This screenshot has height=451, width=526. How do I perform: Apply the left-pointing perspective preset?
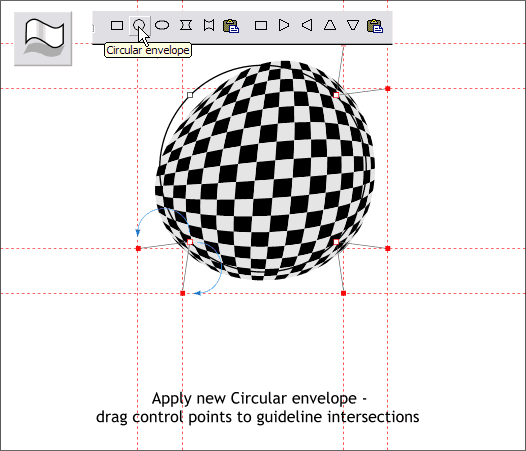307,25
